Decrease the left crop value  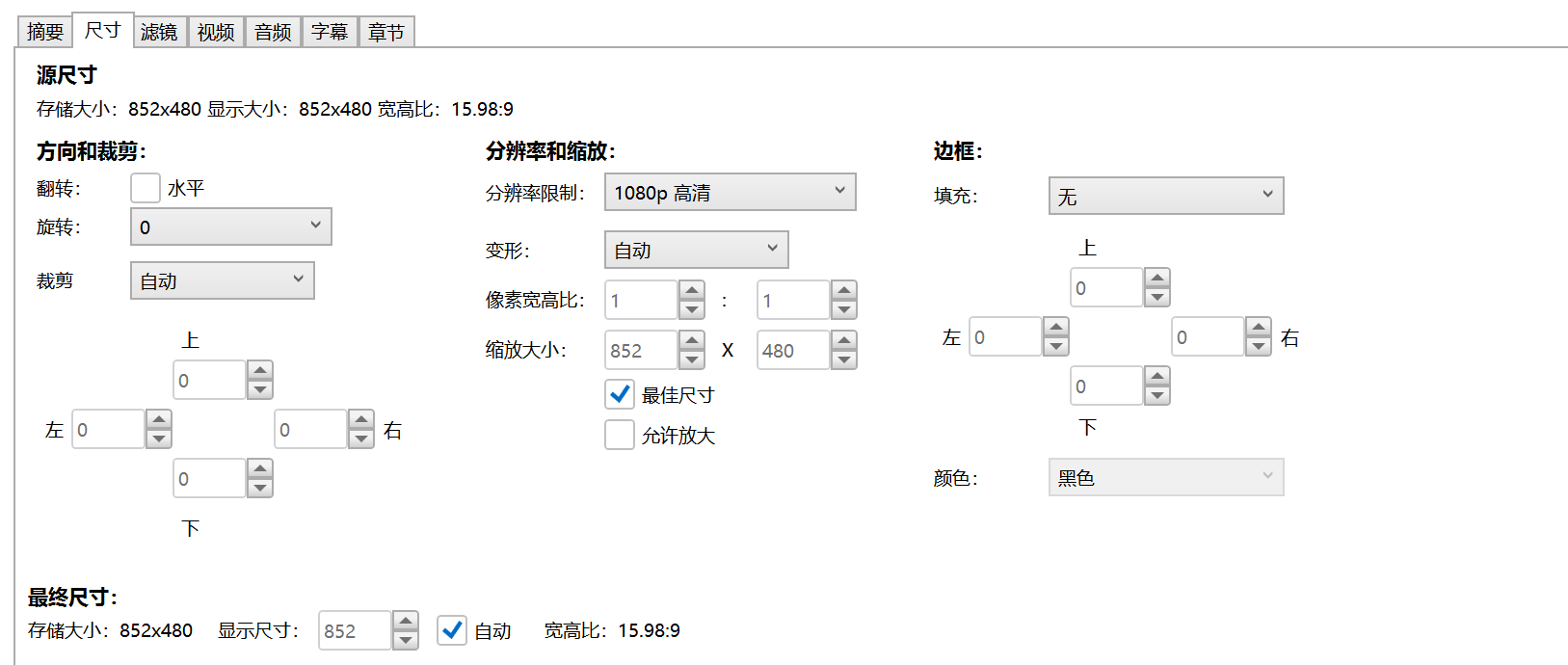159,439
